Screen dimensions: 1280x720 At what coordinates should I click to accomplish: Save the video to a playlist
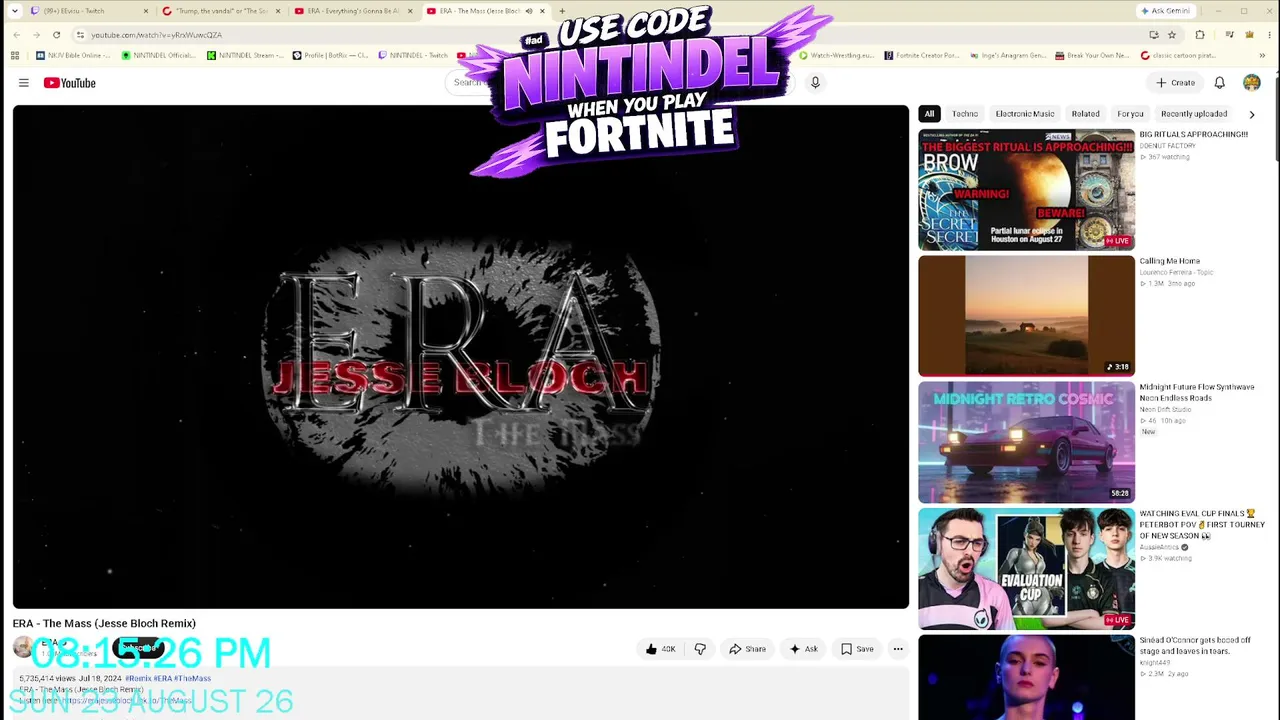[x=857, y=649]
